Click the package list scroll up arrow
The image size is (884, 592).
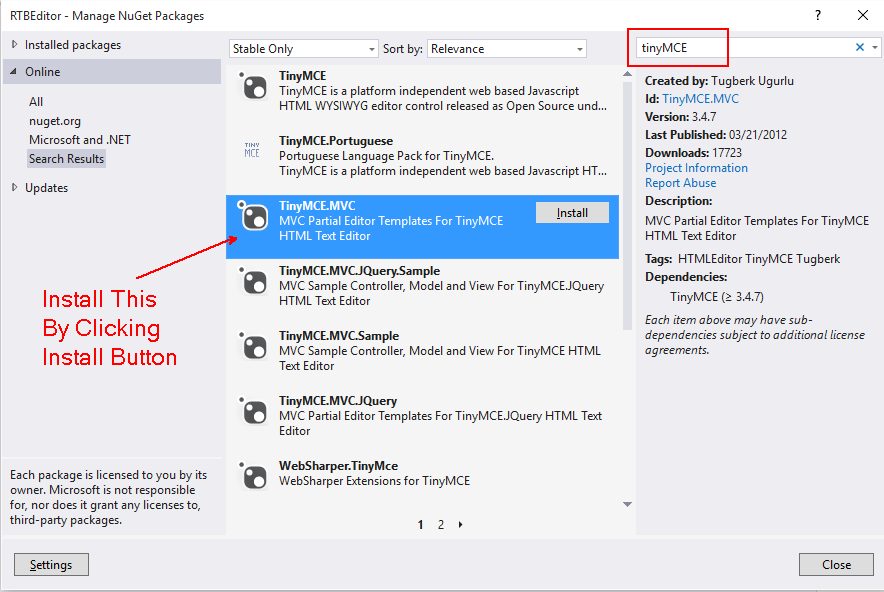tap(627, 74)
